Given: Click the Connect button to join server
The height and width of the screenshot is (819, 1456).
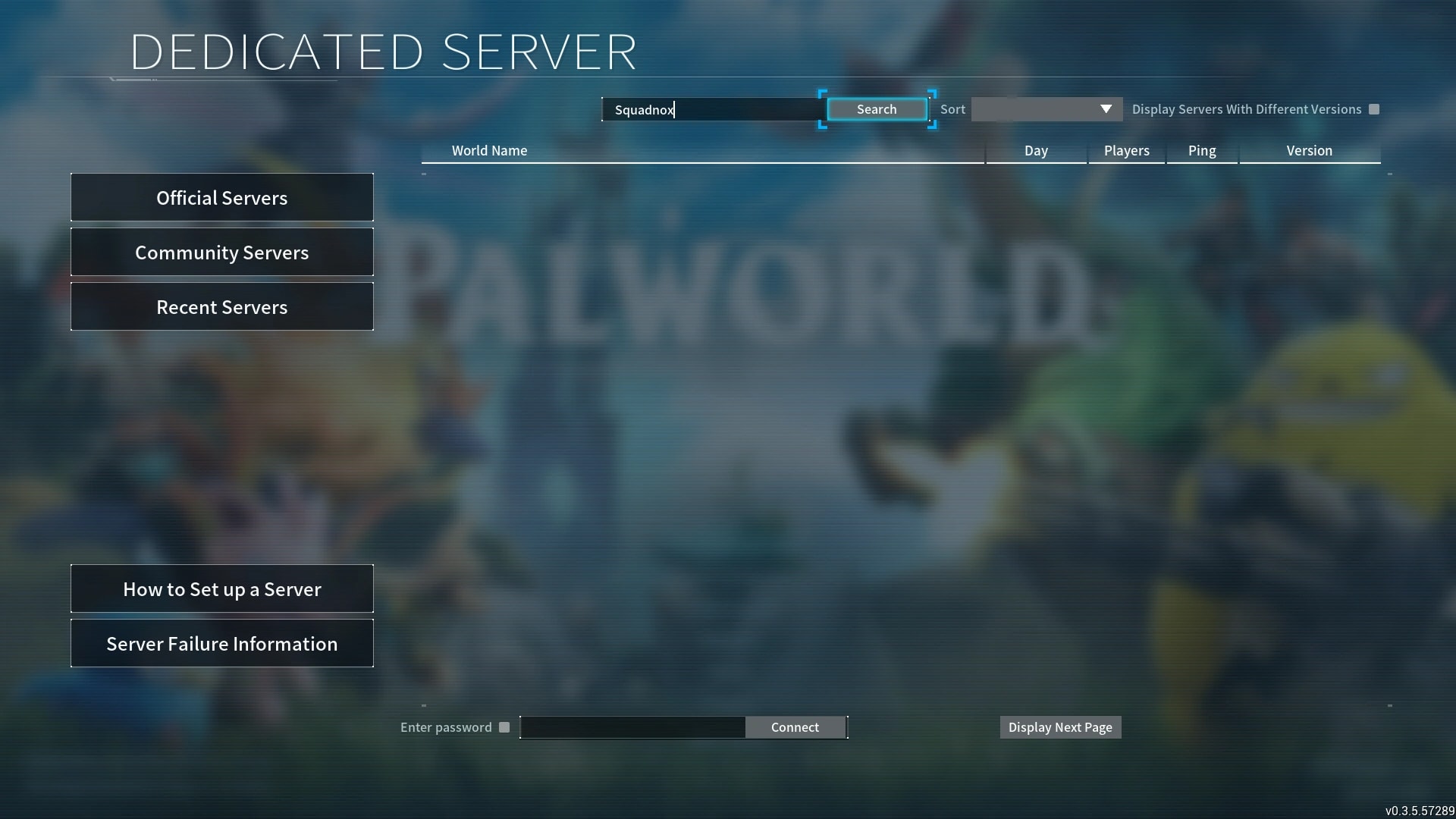Looking at the screenshot, I should click(x=795, y=727).
